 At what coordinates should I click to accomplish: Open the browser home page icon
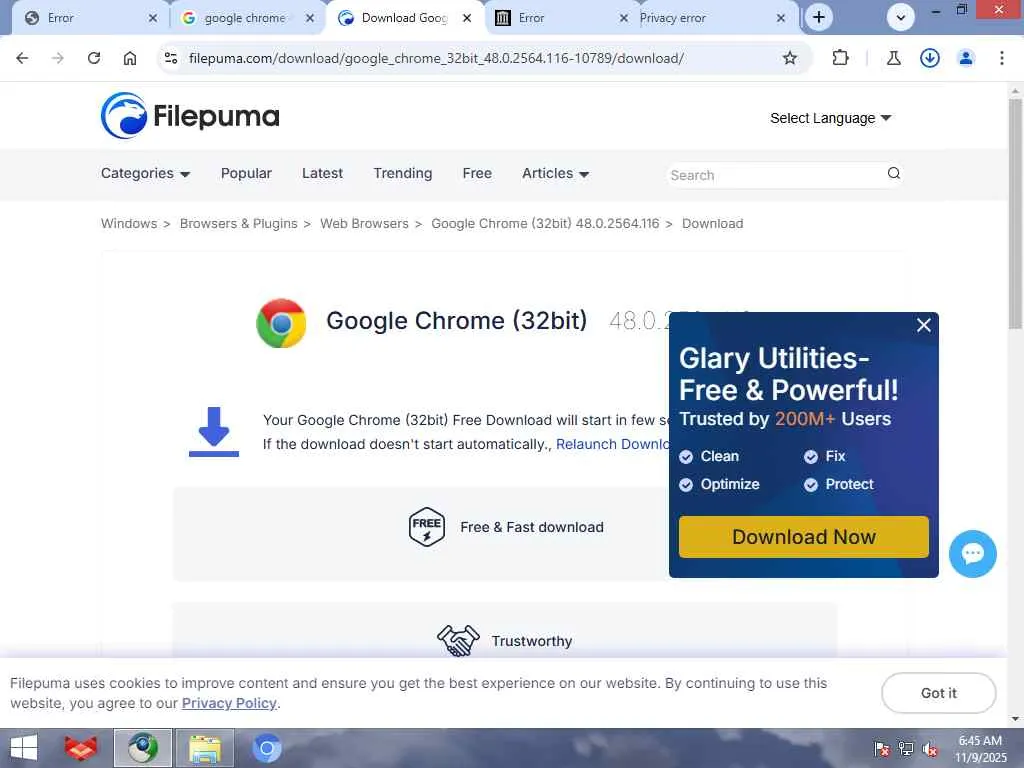click(x=130, y=58)
